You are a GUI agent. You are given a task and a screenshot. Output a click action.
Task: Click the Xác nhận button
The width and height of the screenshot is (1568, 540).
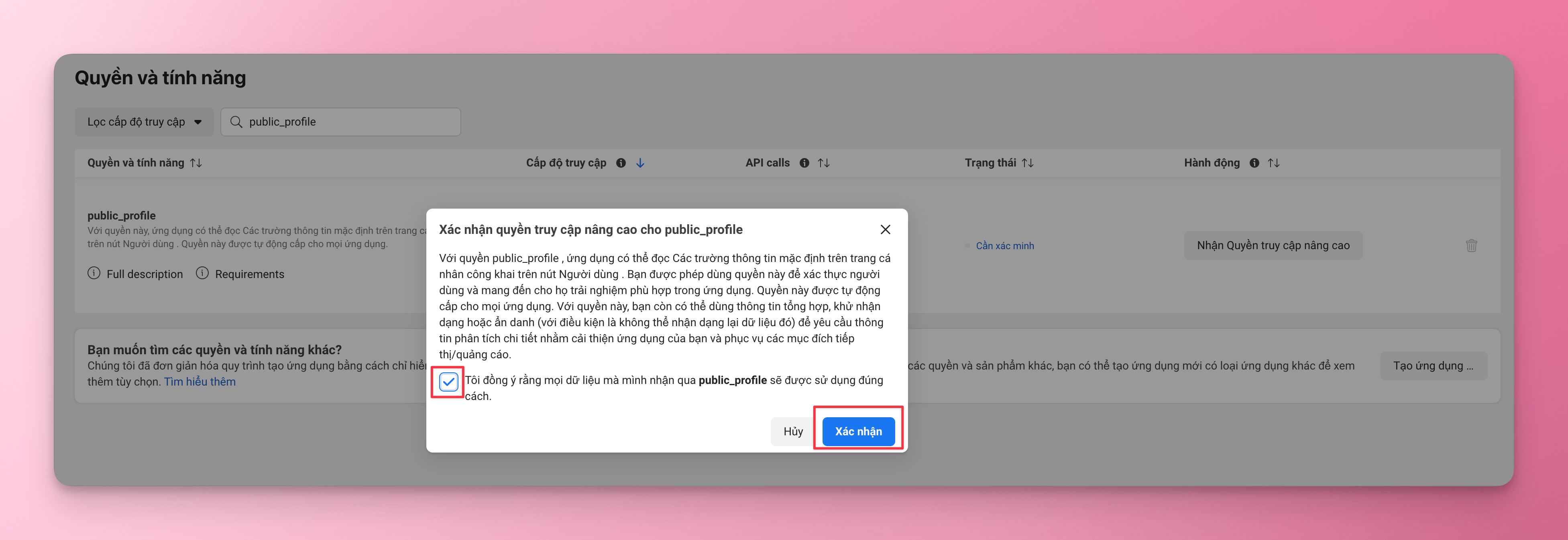(857, 431)
